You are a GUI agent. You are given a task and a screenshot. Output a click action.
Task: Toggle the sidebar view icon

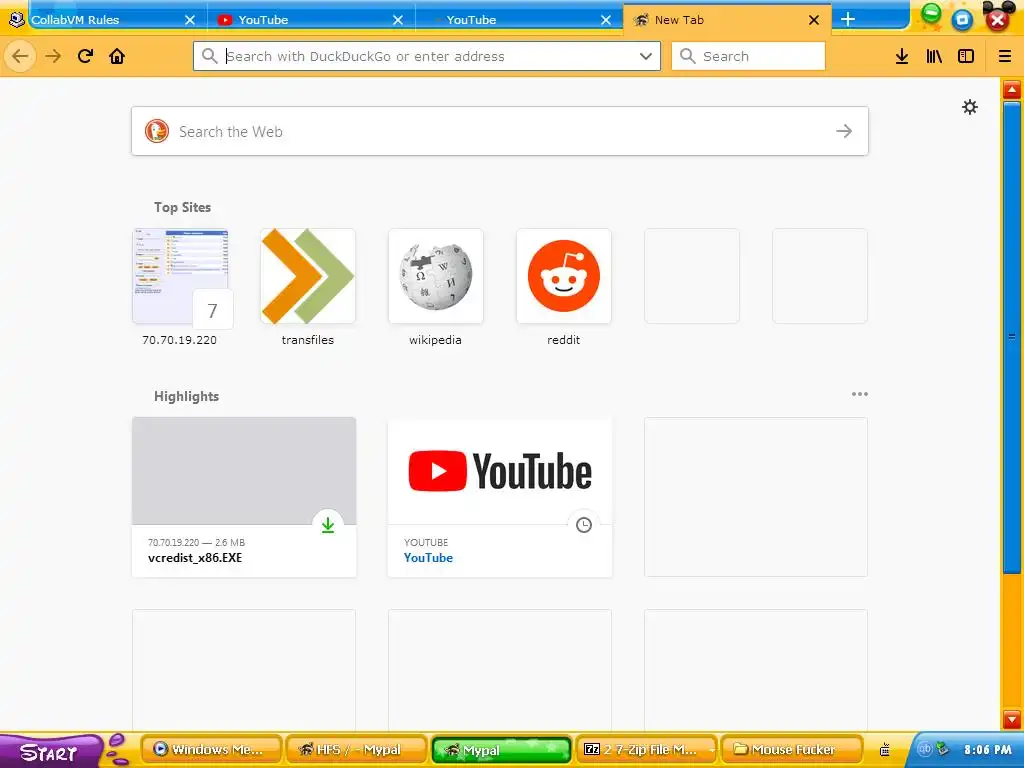(966, 56)
